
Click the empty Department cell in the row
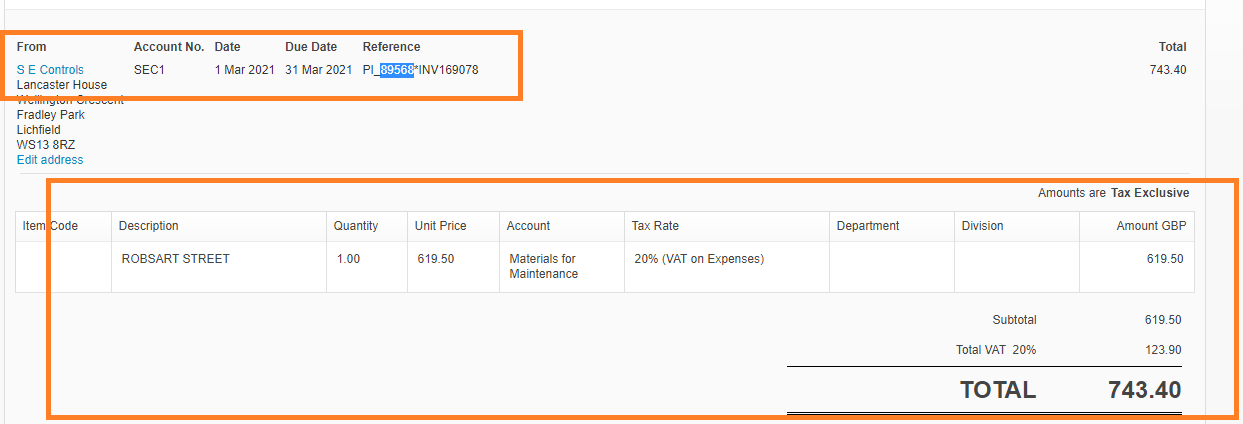coord(891,267)
